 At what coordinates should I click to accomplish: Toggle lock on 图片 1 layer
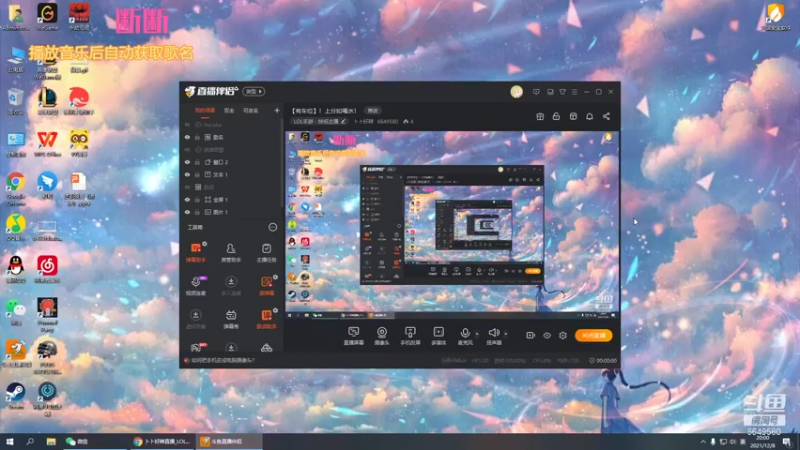[197, 212]
